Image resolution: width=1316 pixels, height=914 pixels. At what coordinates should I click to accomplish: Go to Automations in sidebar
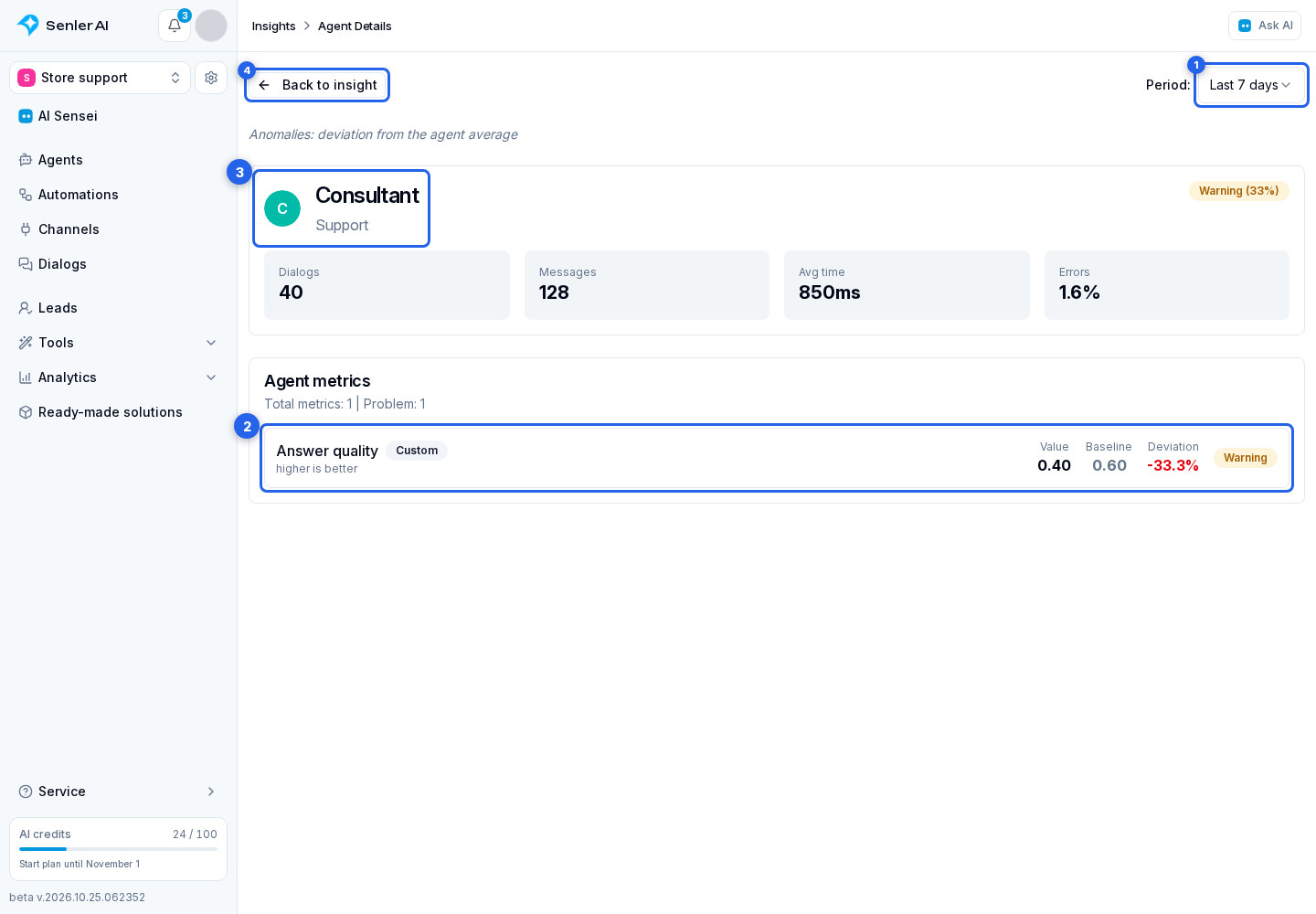coord(118,195)
